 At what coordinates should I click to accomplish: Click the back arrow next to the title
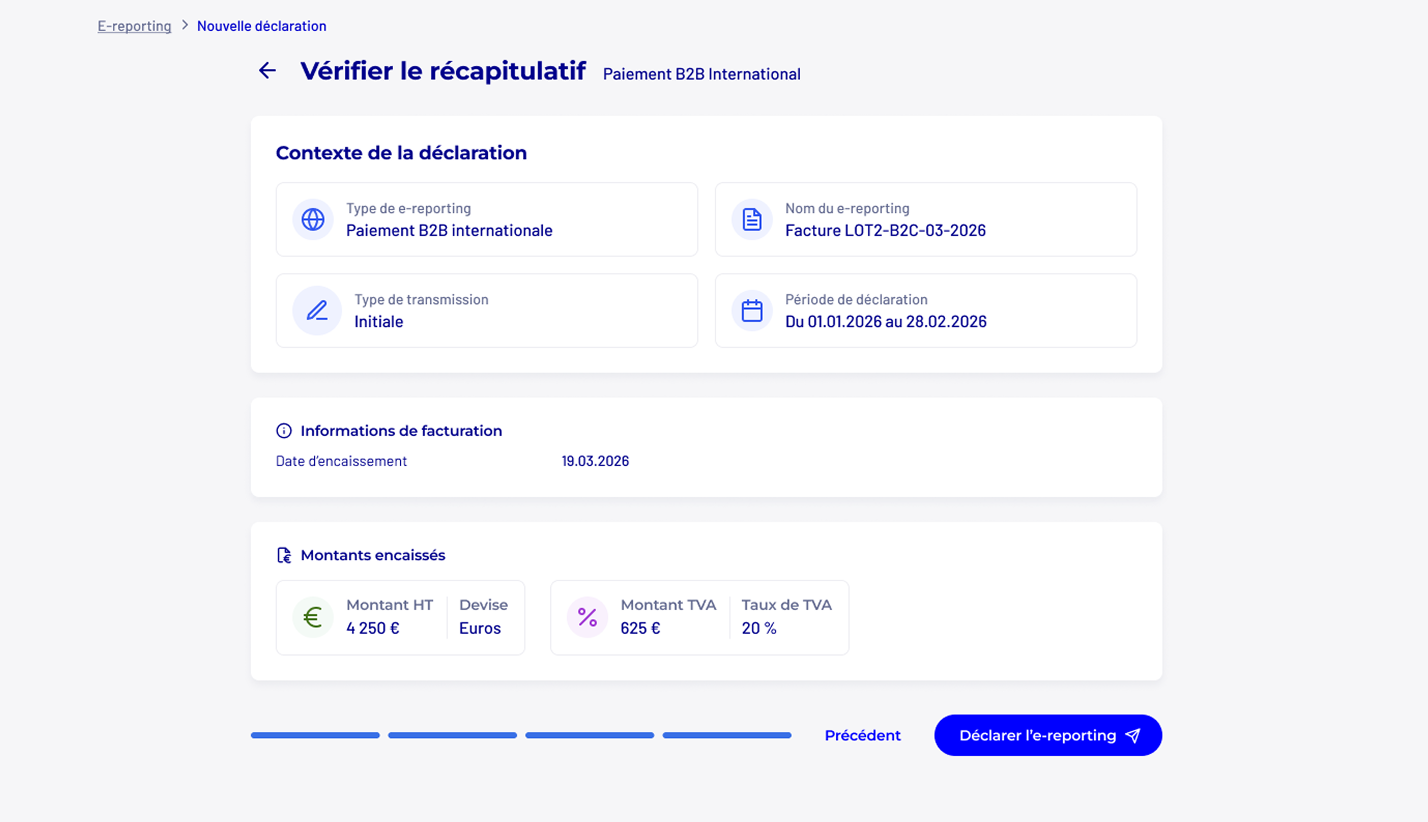[267, 71]
